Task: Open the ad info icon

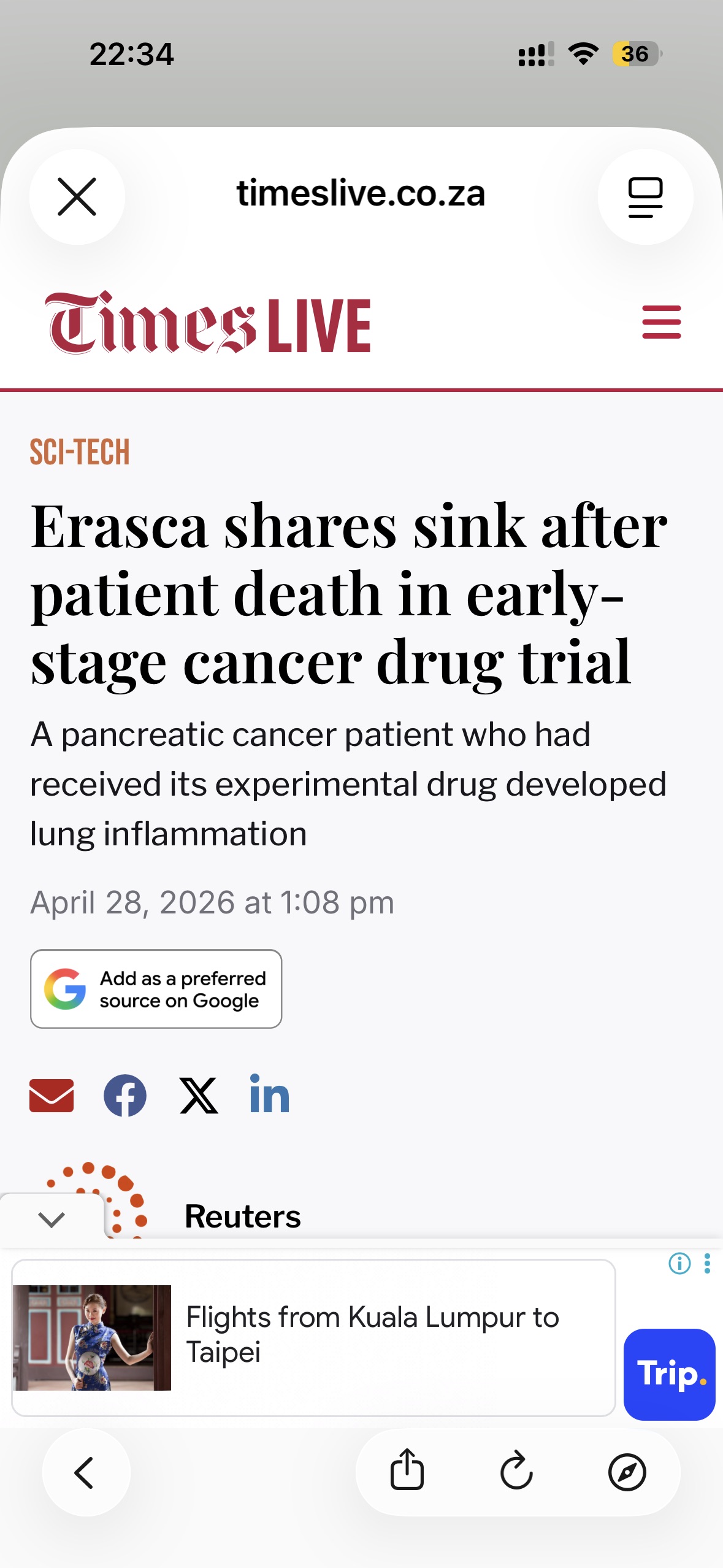Action: click(x=679, y=1263)
